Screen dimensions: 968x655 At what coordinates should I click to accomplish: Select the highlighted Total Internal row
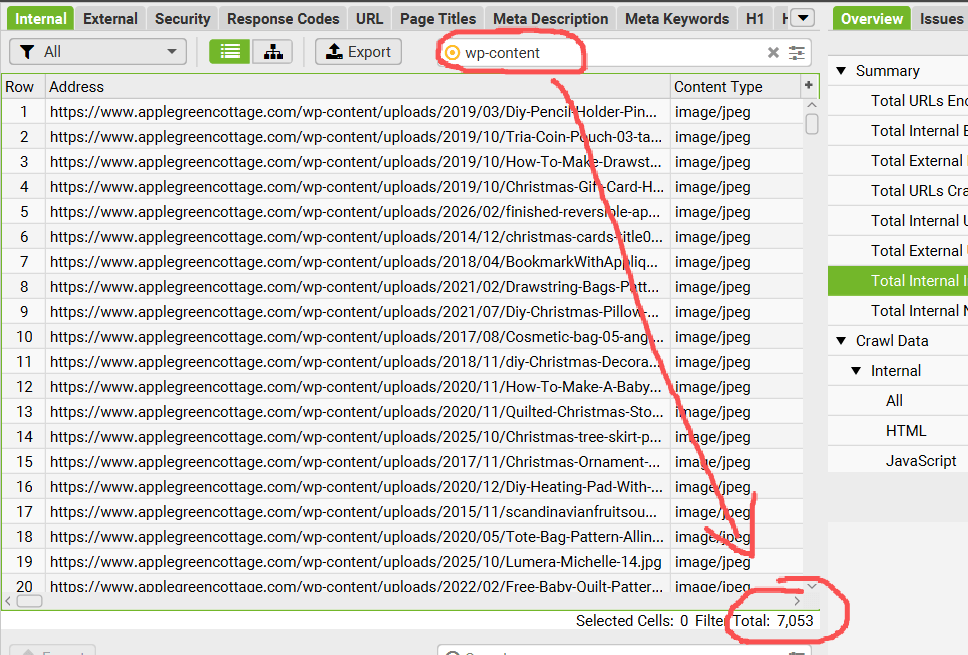pyautogui.click(x=898, y=281)
